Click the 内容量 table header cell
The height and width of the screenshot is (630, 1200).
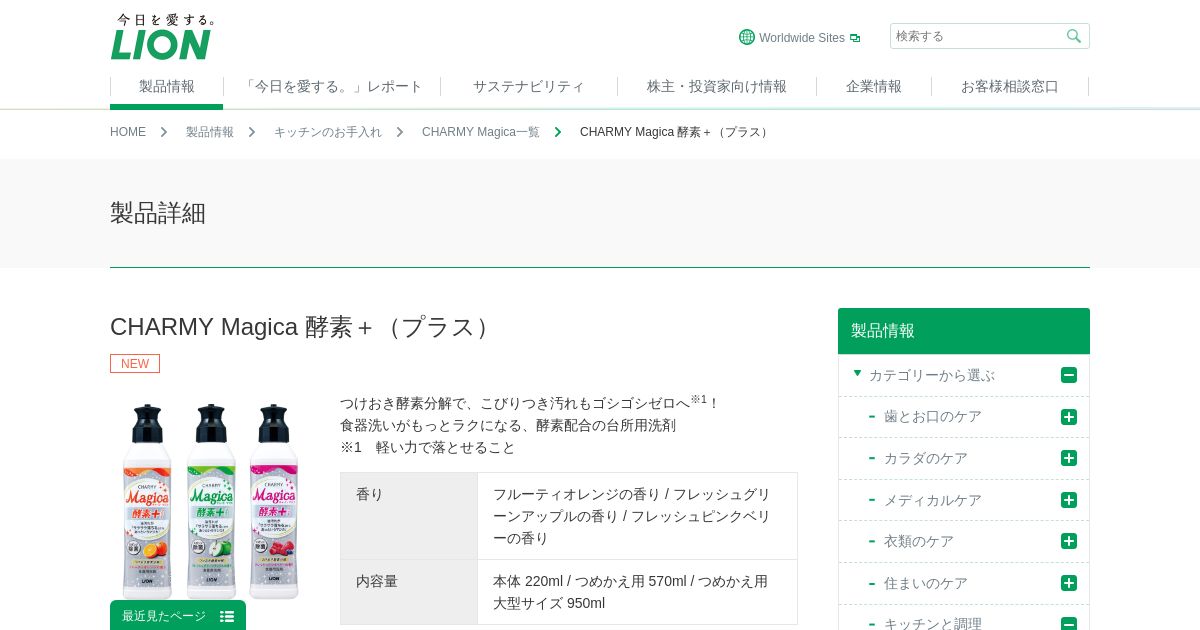(409, 592)
